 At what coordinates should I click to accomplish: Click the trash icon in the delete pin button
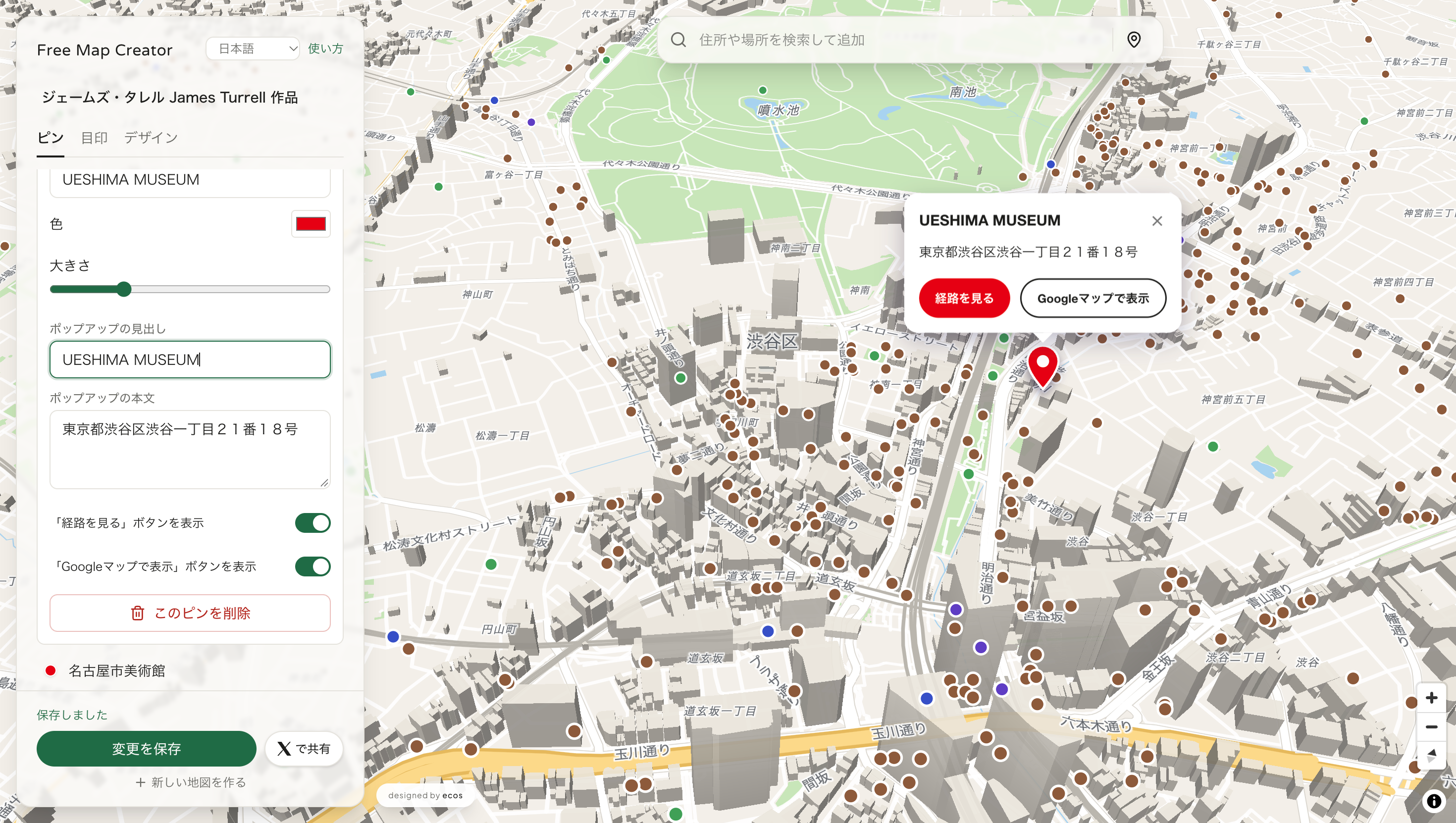point(137,613)
